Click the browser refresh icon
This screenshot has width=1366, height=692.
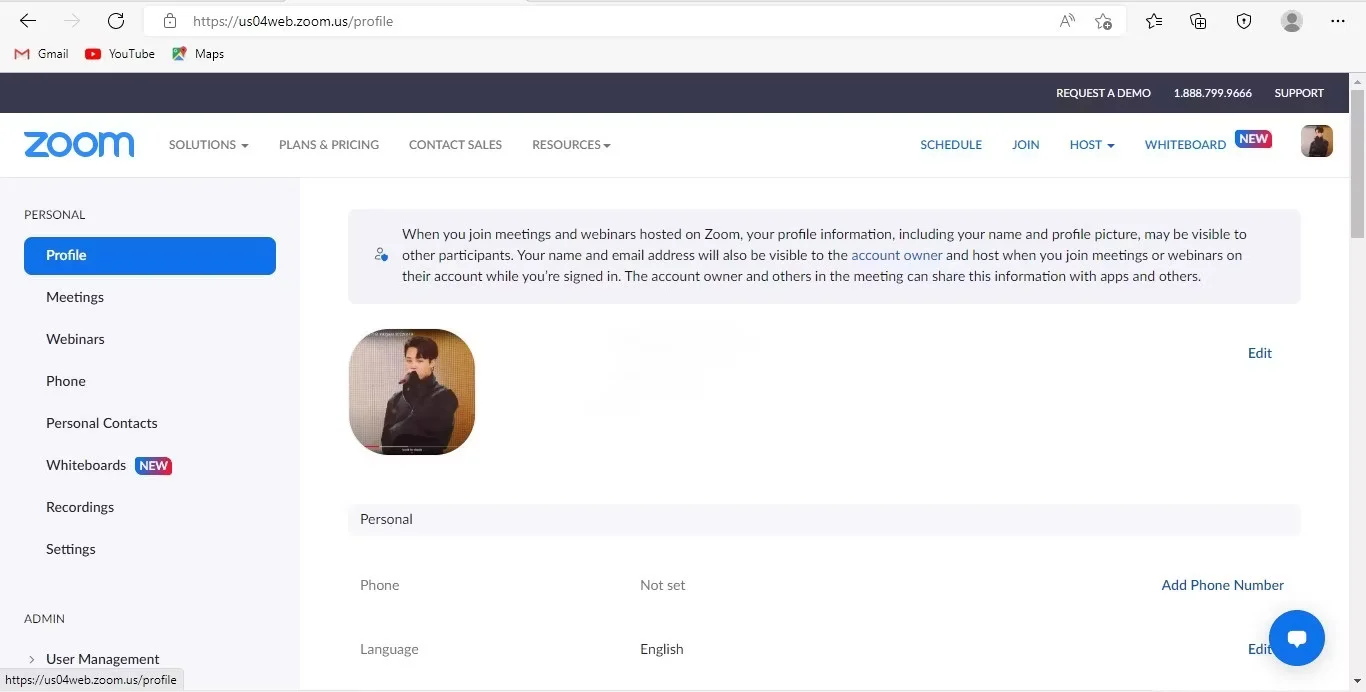point(116,21)
